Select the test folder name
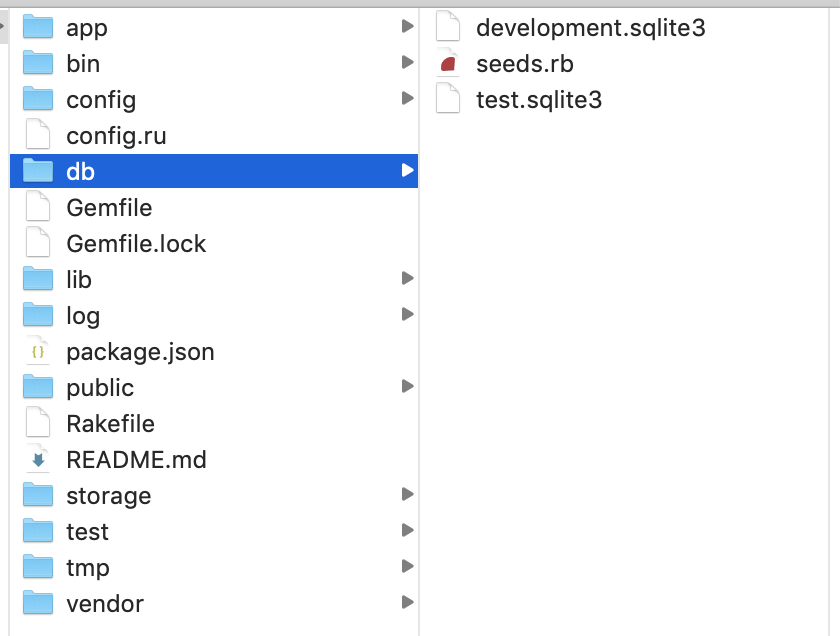Viewport: 840px width, 636px height. click(x=87, y=532)
